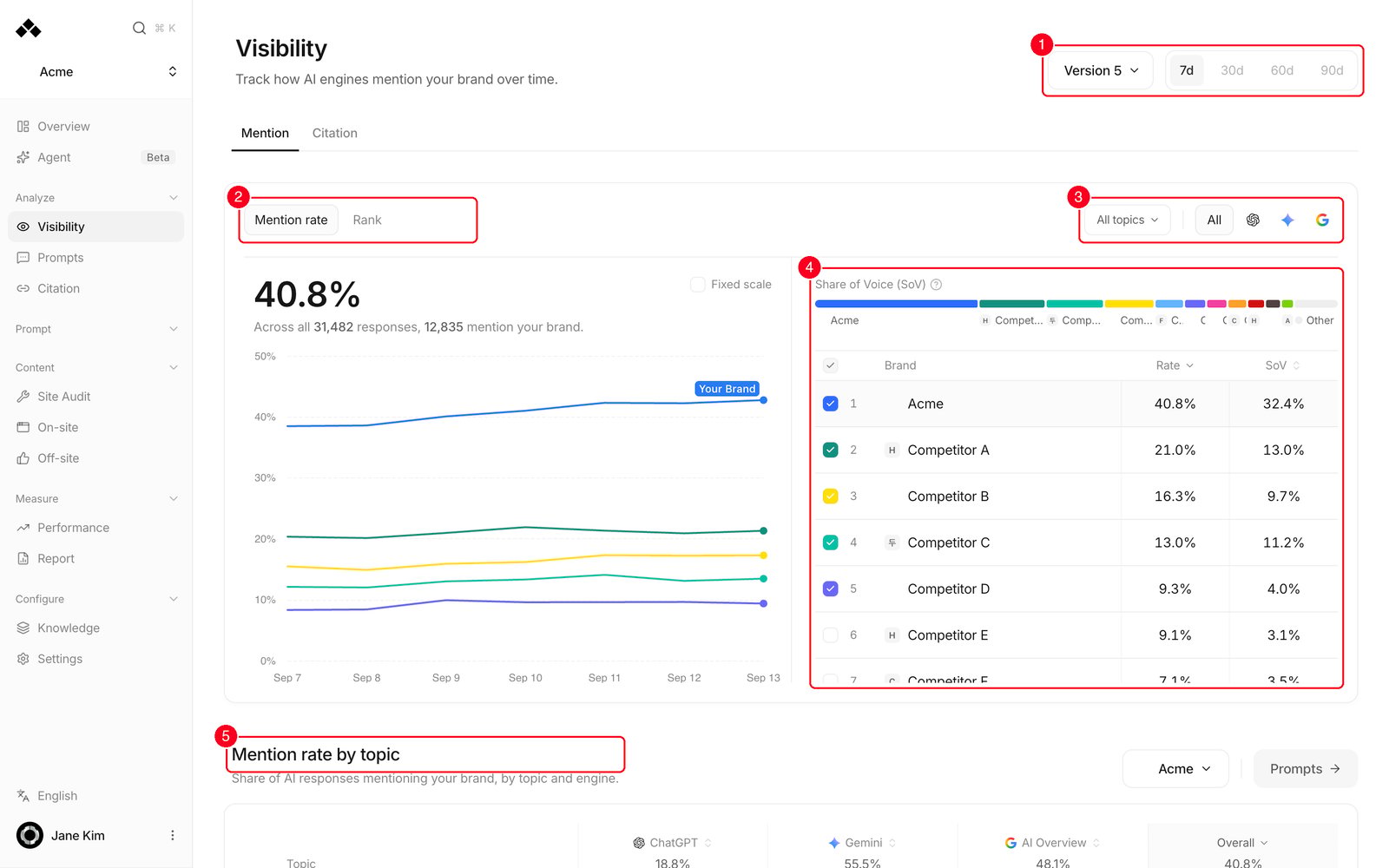Open the Agent sparkle icon in sidebar
The image size is (1389, 868).
[23, 157]
